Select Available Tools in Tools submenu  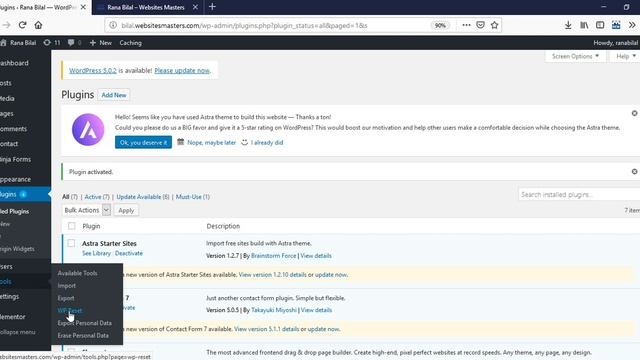pyautogui.click(x=77, y=273)
